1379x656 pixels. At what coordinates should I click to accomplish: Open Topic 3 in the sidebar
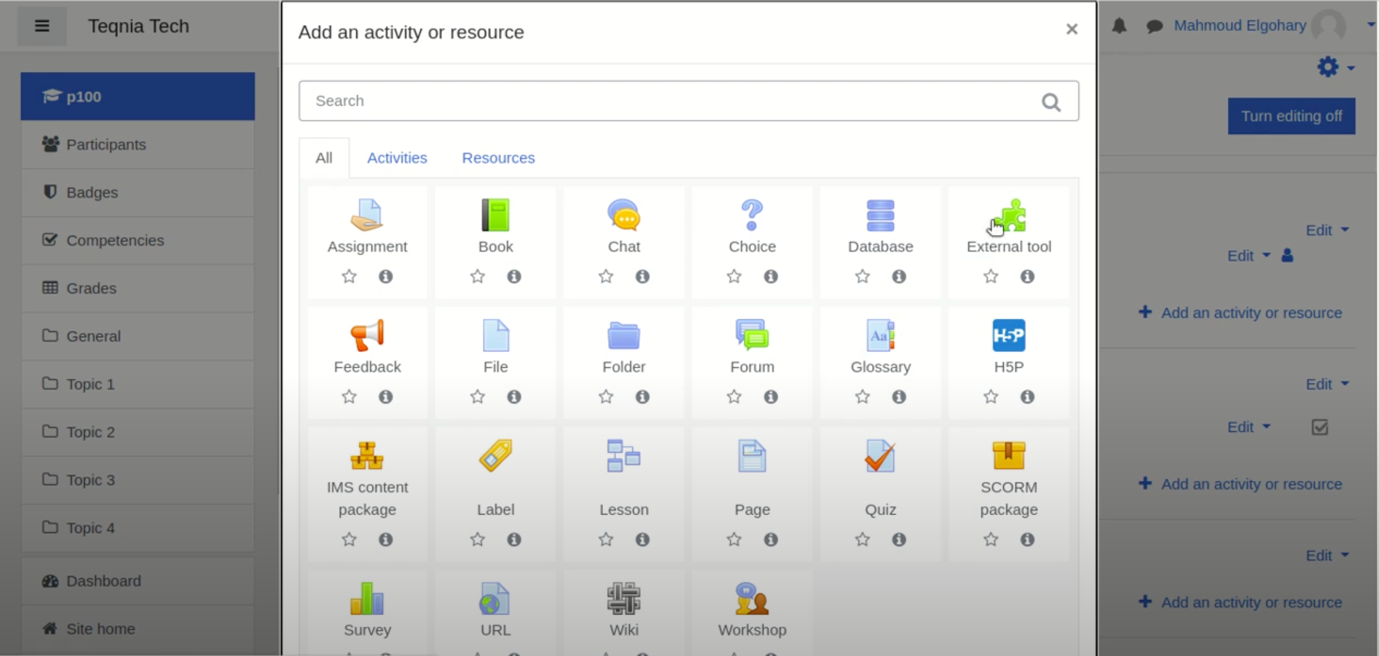coord(138,480)
